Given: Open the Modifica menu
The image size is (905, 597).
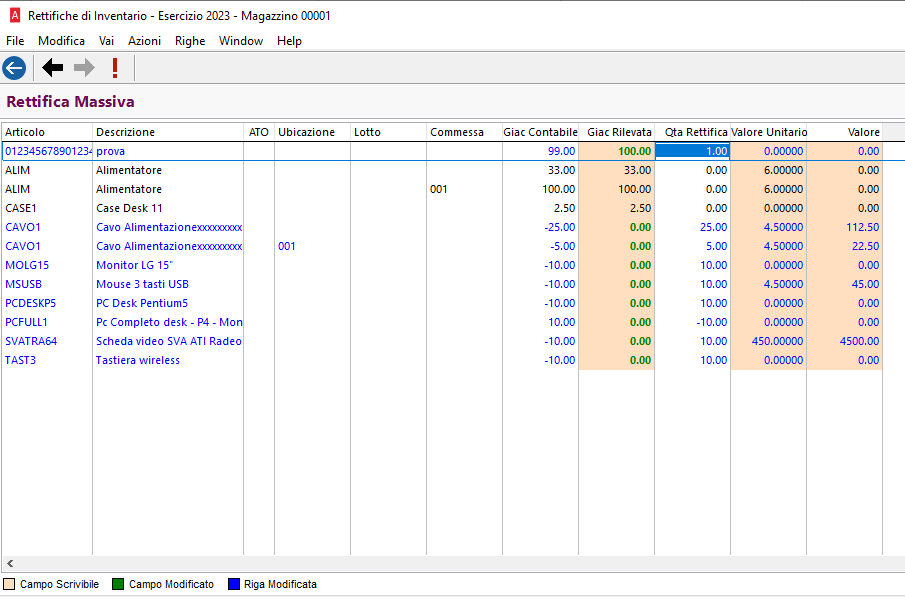Looking at the screenshot, I should [x=61, y=41].
